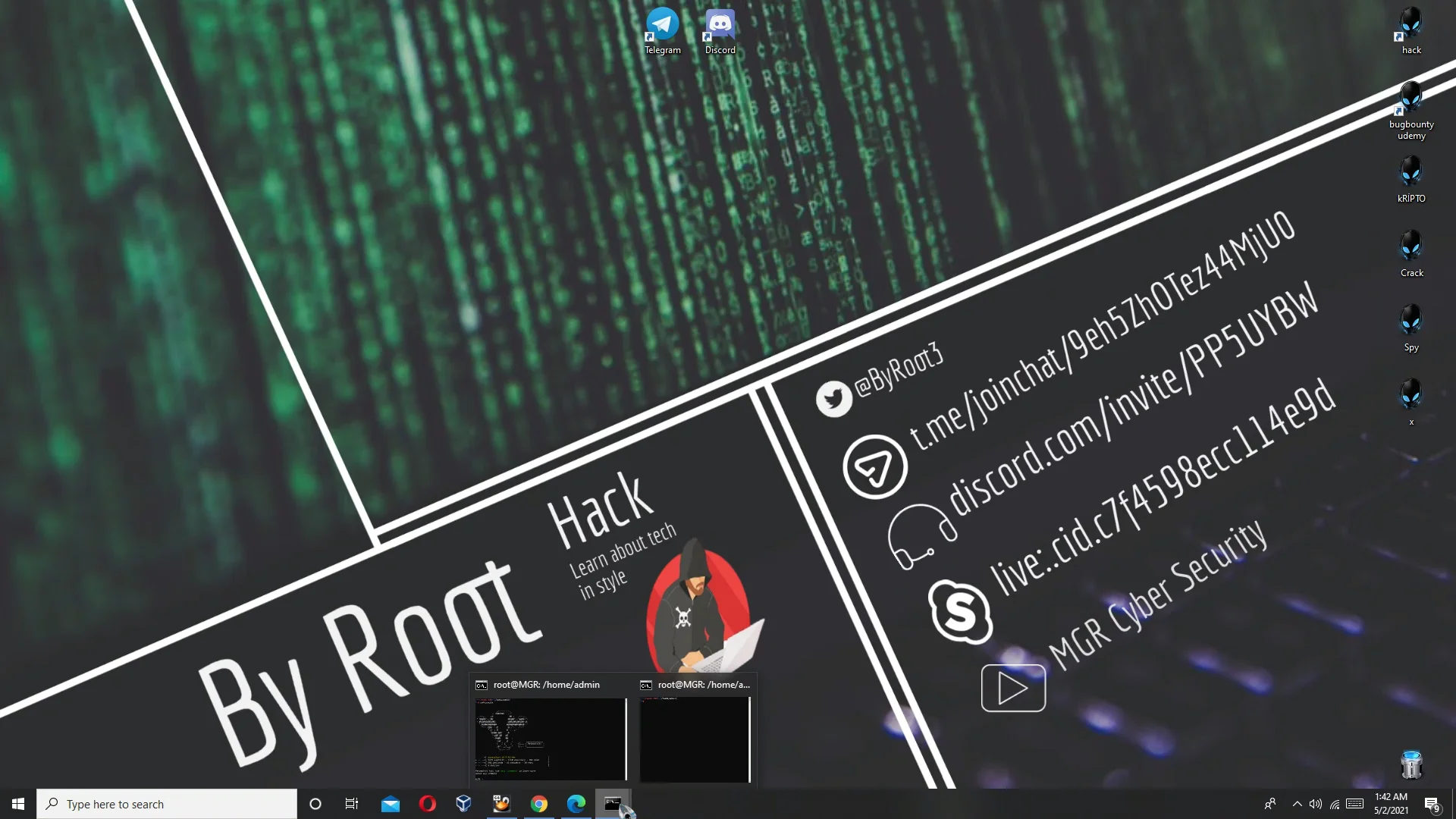The height and width of the screenshot is (819, 1456).
Task: Open the hack desktop icon
Action: tap(1411, 32)
